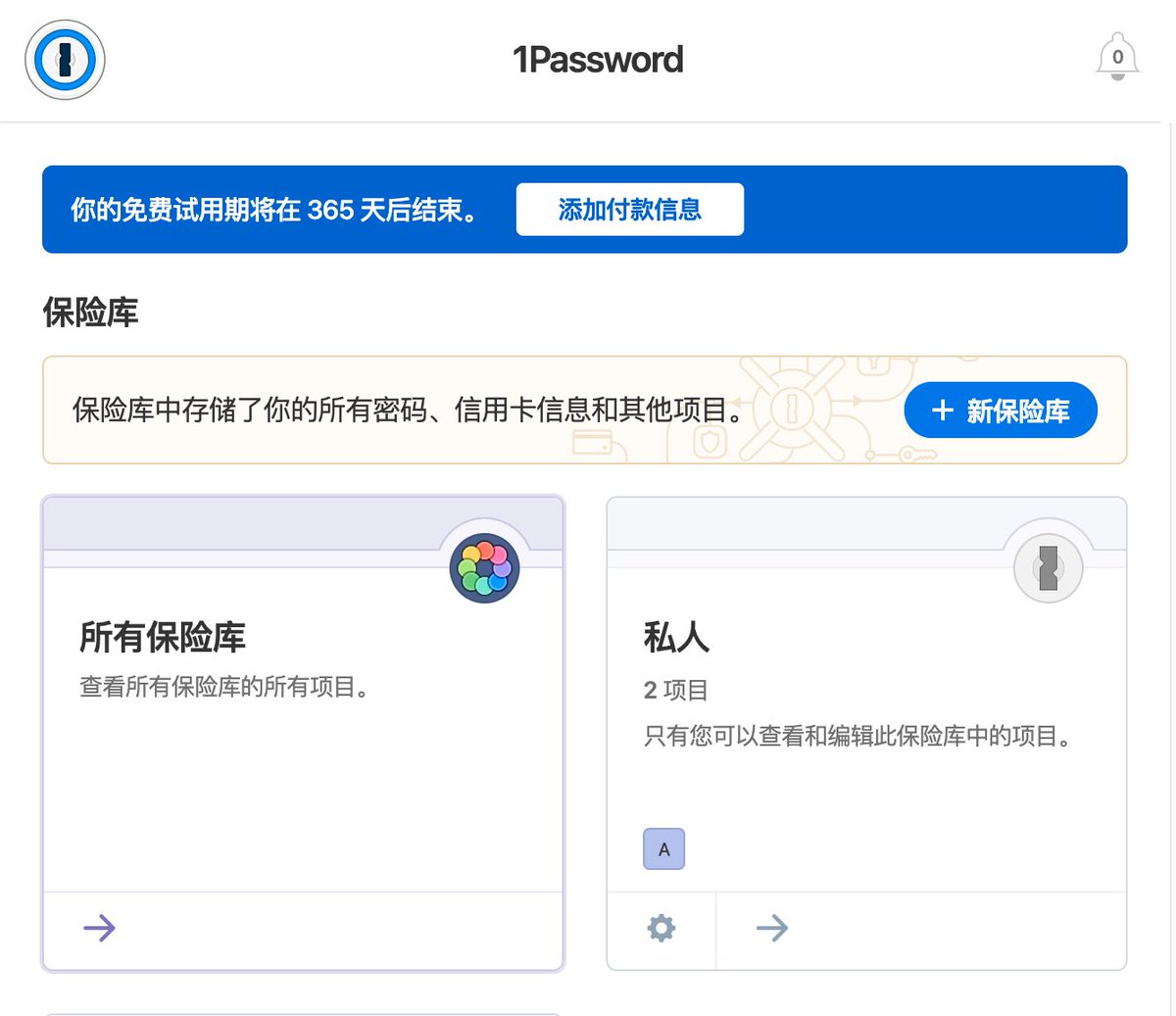The image size is (1176, 1016).
Task: Click the 保险库 section heading
Action: (89, 312)
